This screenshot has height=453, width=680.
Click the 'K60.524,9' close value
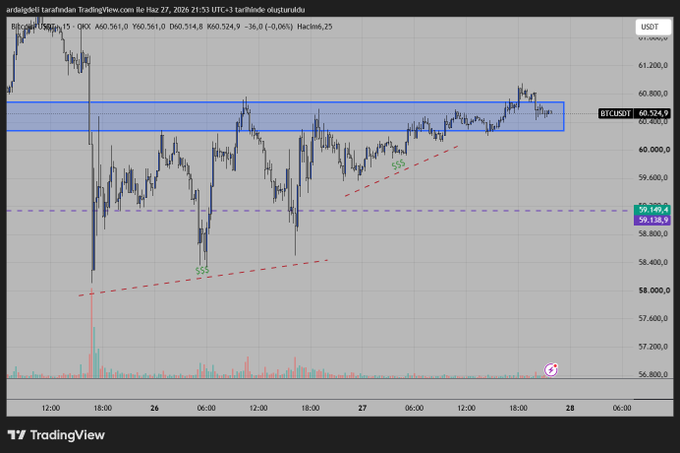tap(223, 26)
